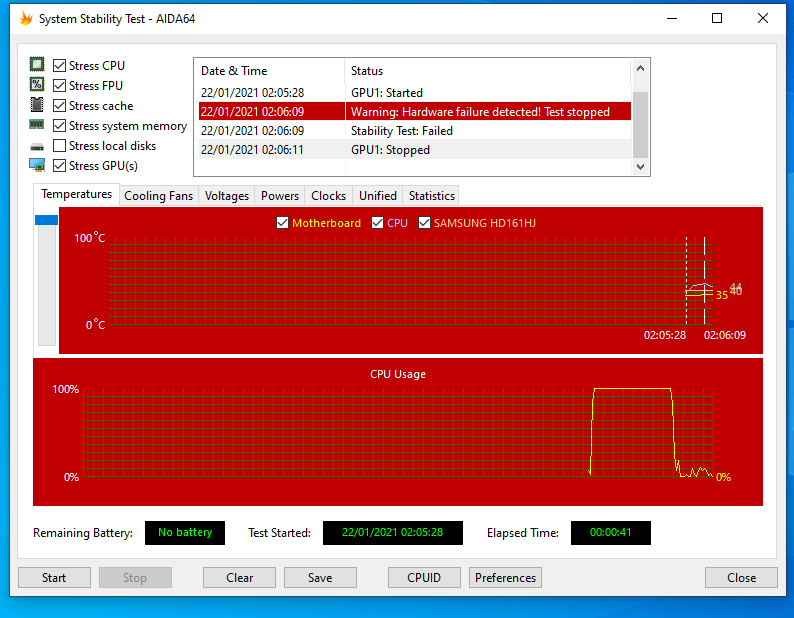
Task: Click the log list scroll down arrow
Action: click(x=641, y=167)
